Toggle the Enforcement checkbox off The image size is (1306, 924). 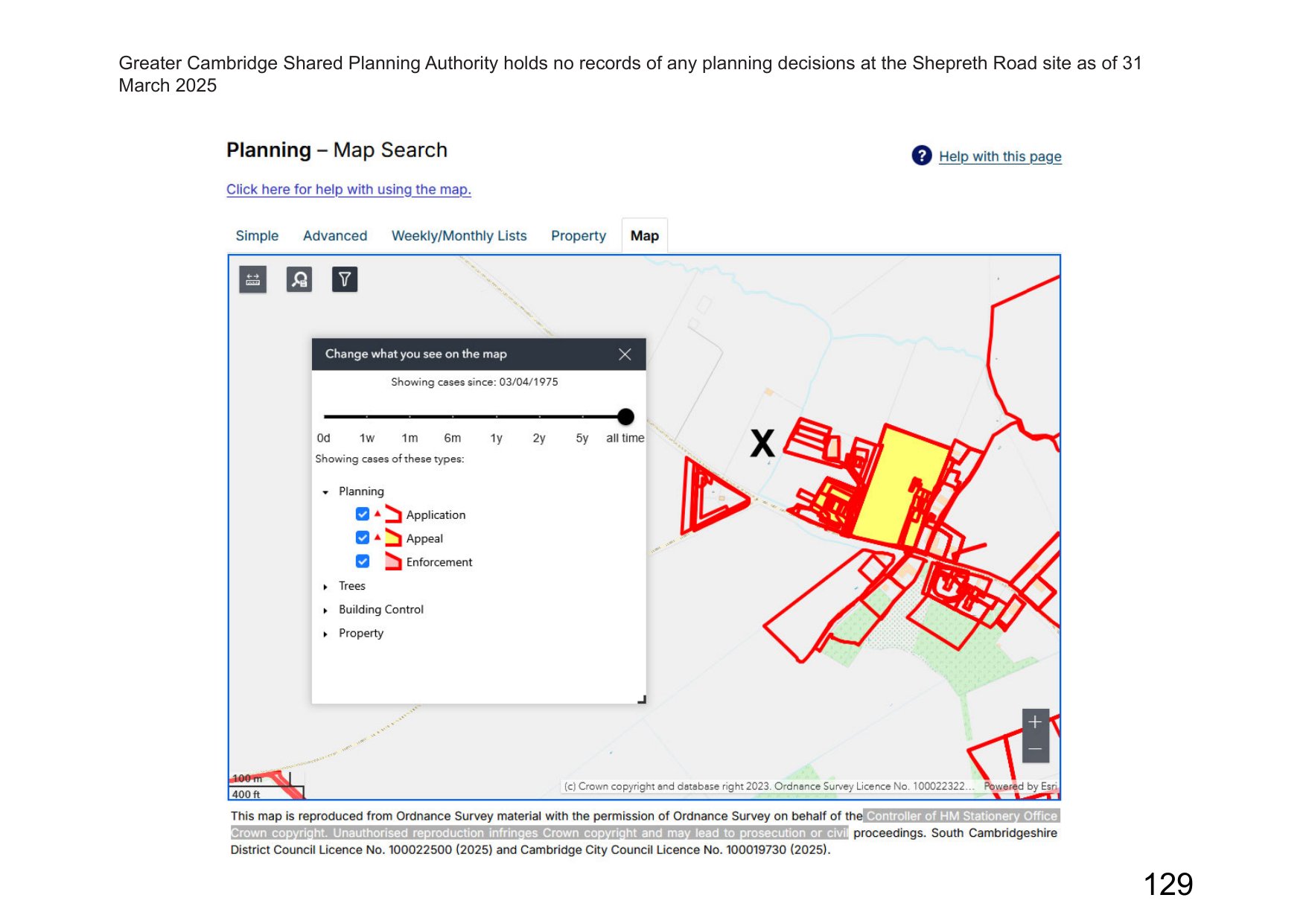(363, 561)
